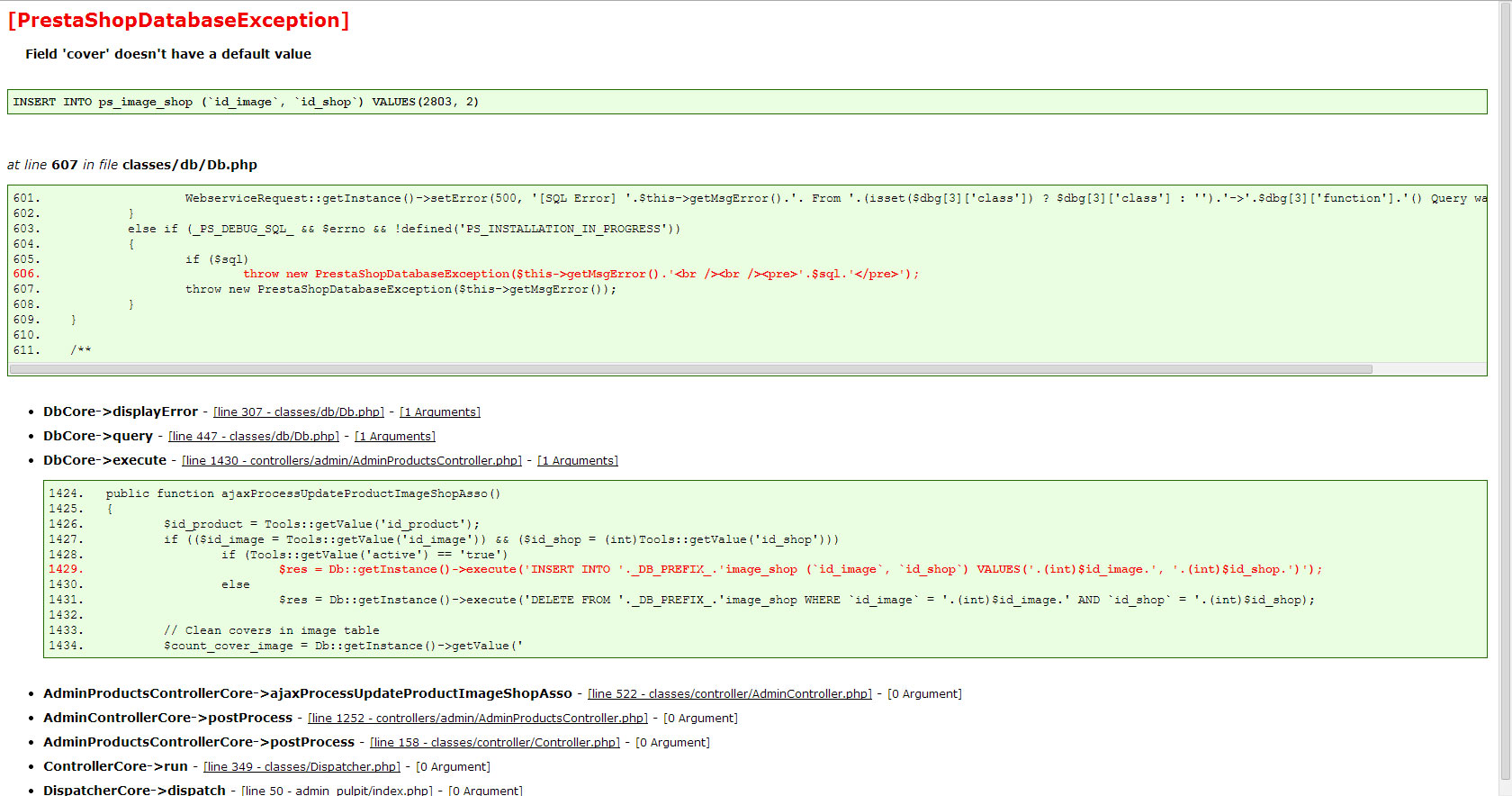Image resolution: width=1512 pixels, height=796 pixels.
Task: Click DispatcherCore->dispatch trace entry
Action: tap(134, 790)
